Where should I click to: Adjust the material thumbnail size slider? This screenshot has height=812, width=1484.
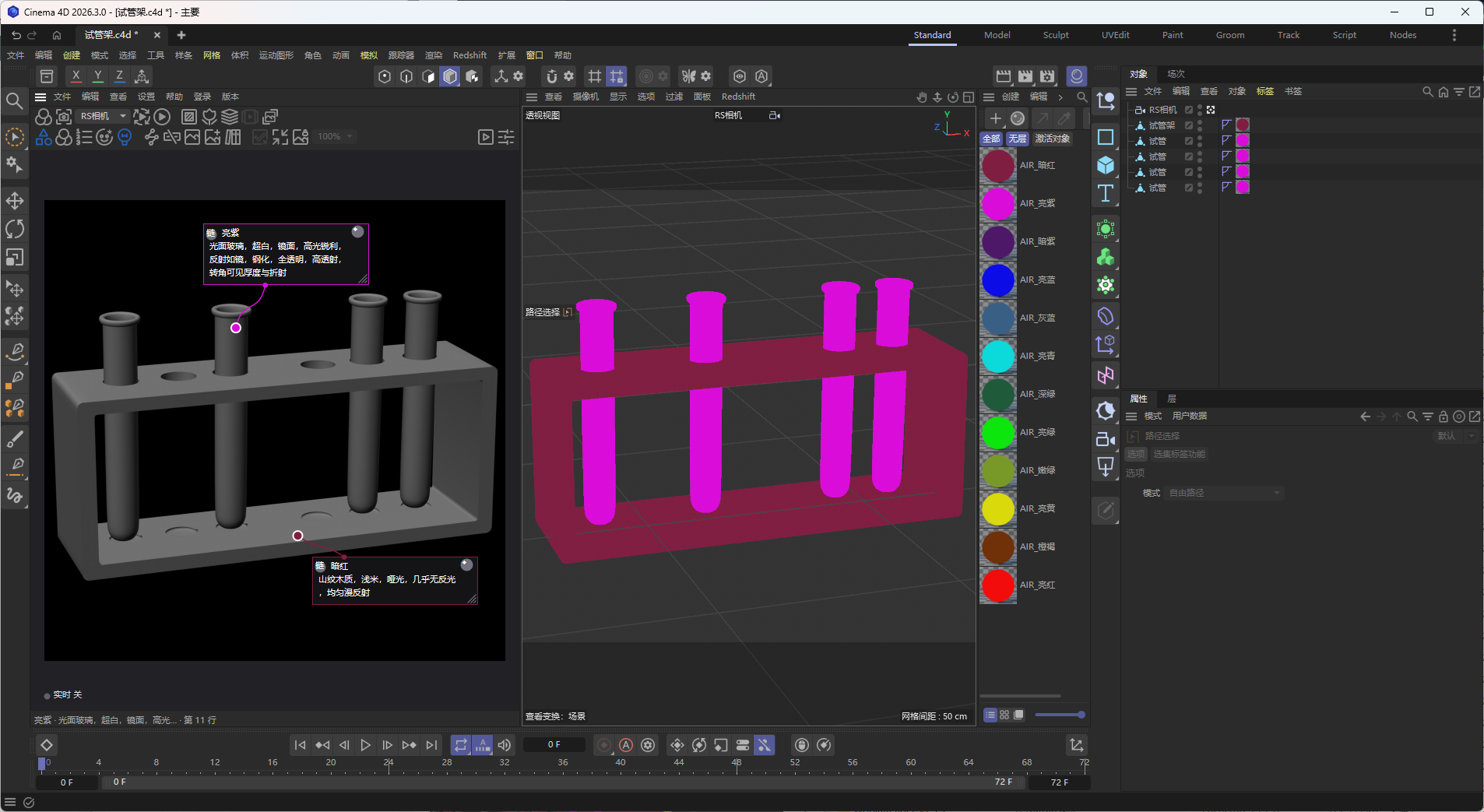[1060, 715]
